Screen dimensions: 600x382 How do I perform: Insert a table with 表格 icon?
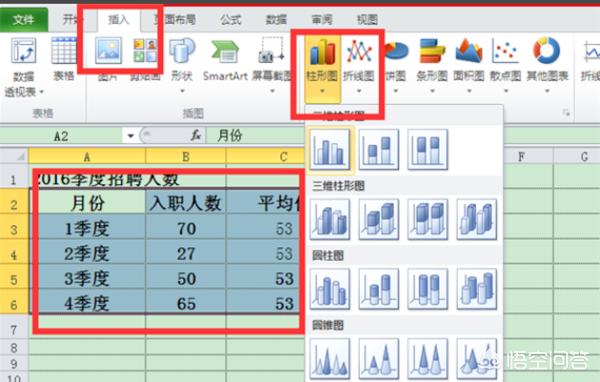64,51
